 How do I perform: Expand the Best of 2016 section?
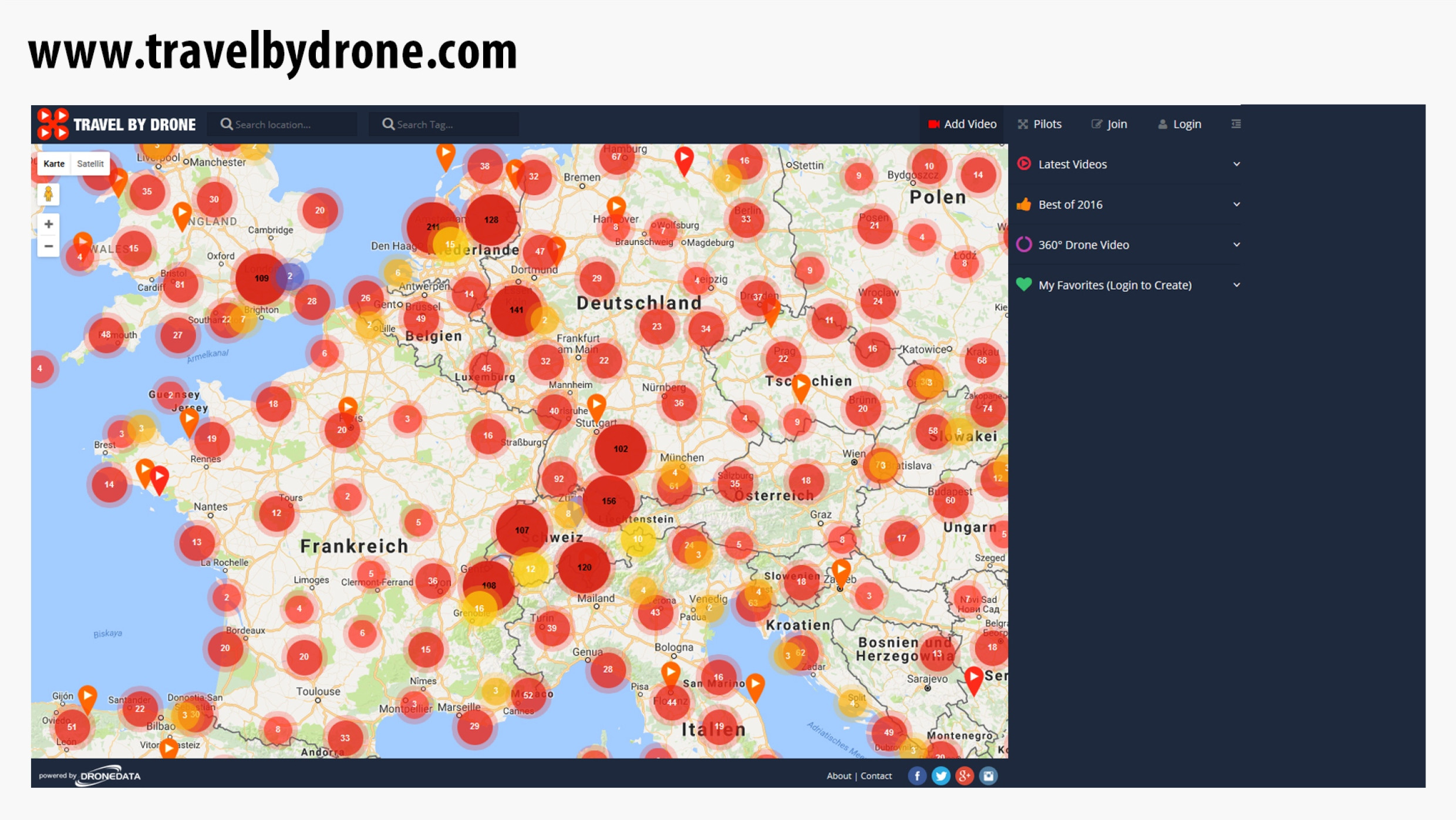(1070, 204)
